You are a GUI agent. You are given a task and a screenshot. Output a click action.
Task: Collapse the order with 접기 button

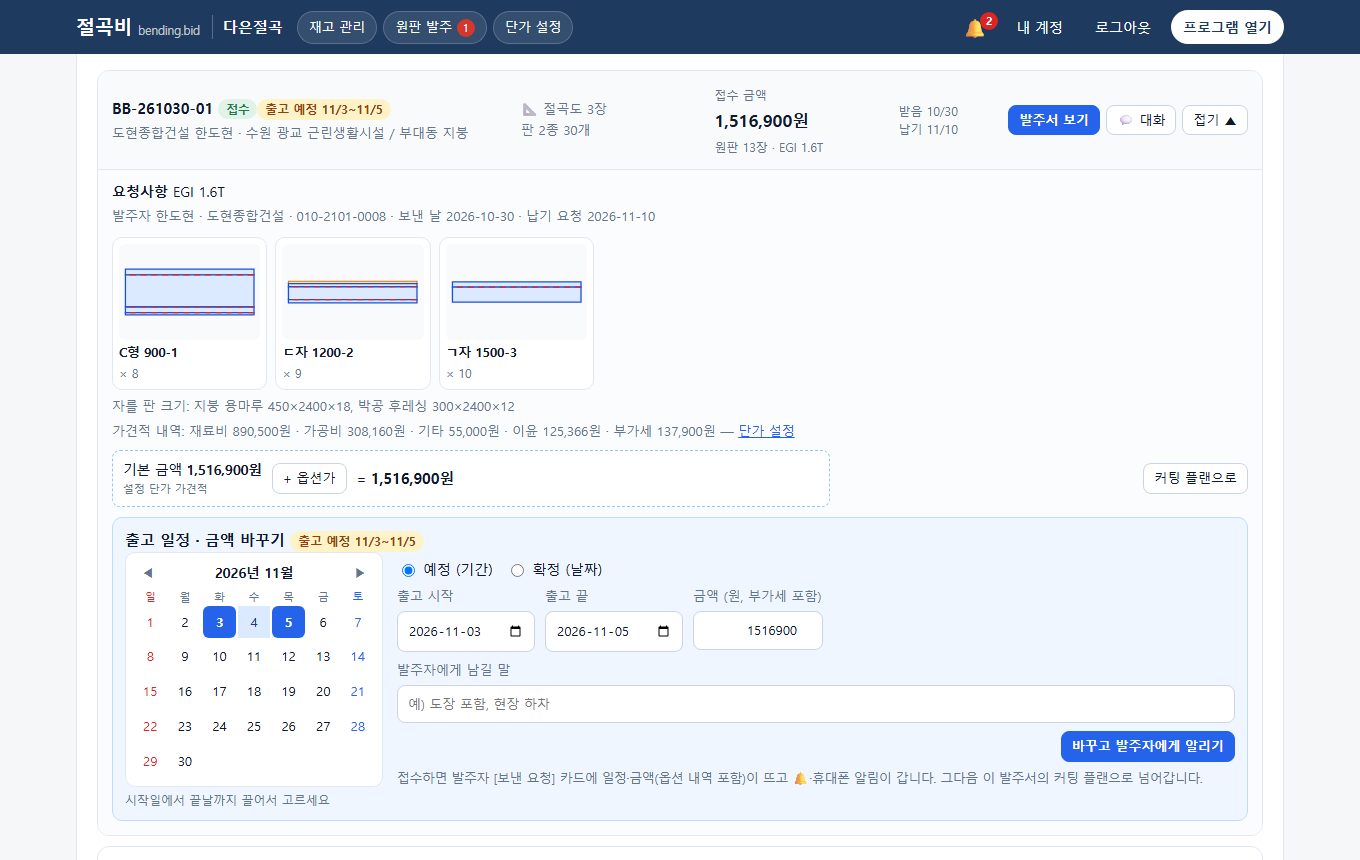coord(1214,120)
